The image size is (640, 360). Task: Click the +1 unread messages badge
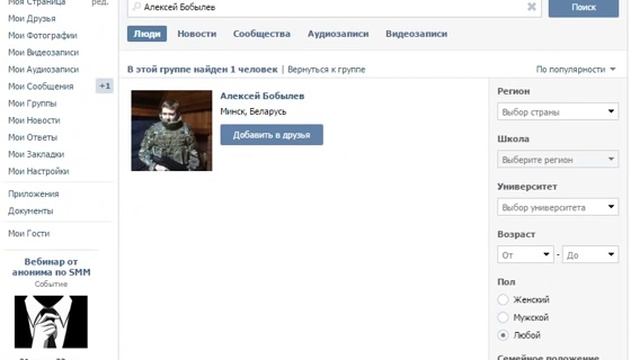[104, 86]
